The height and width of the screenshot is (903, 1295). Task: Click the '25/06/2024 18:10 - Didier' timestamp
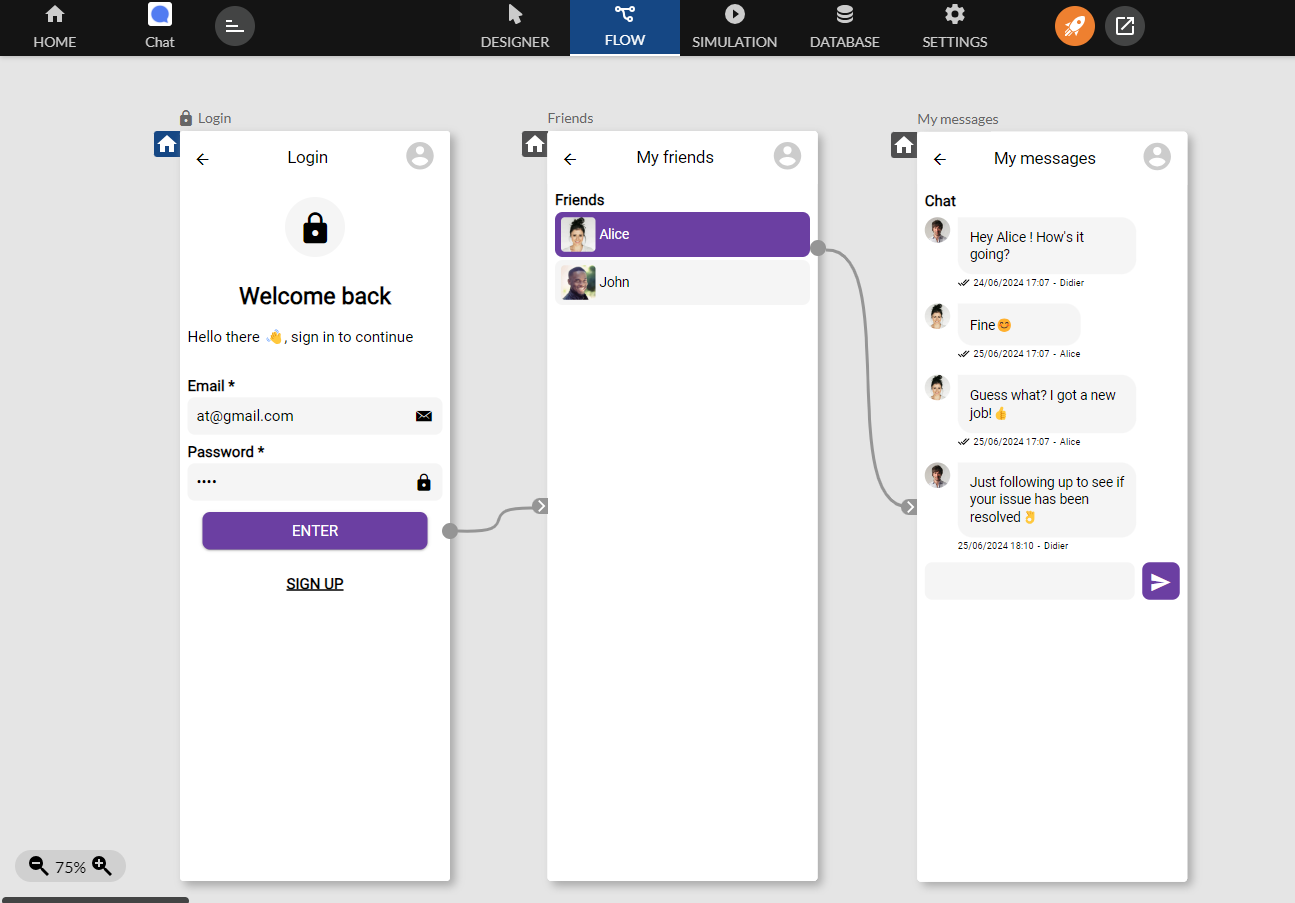(x=1013, y=546)
